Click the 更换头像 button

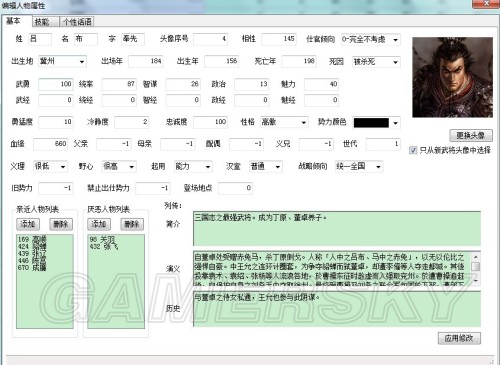click(471, 135)
